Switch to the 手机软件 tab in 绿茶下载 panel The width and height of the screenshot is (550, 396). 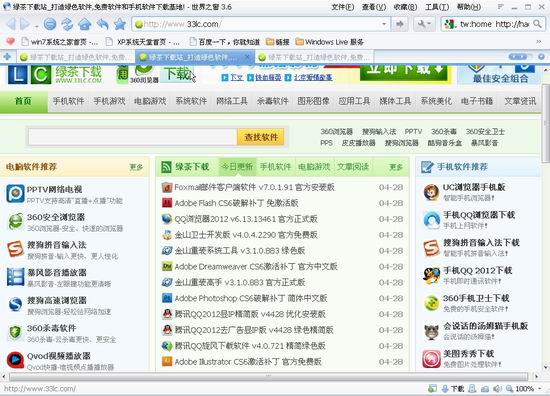point(275,167)
